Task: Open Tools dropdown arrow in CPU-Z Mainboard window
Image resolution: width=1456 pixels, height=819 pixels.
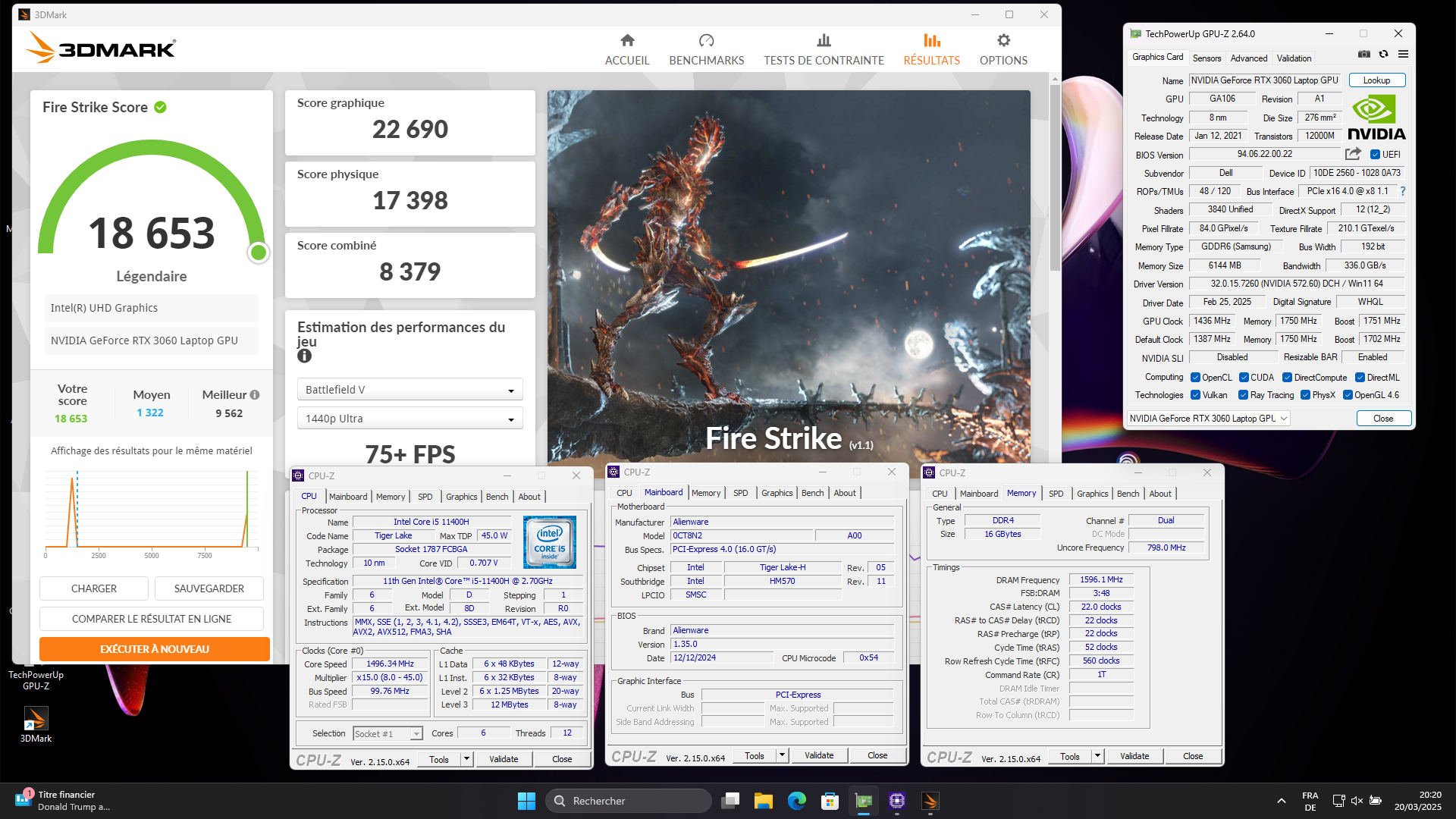Action: pos(782,755)
